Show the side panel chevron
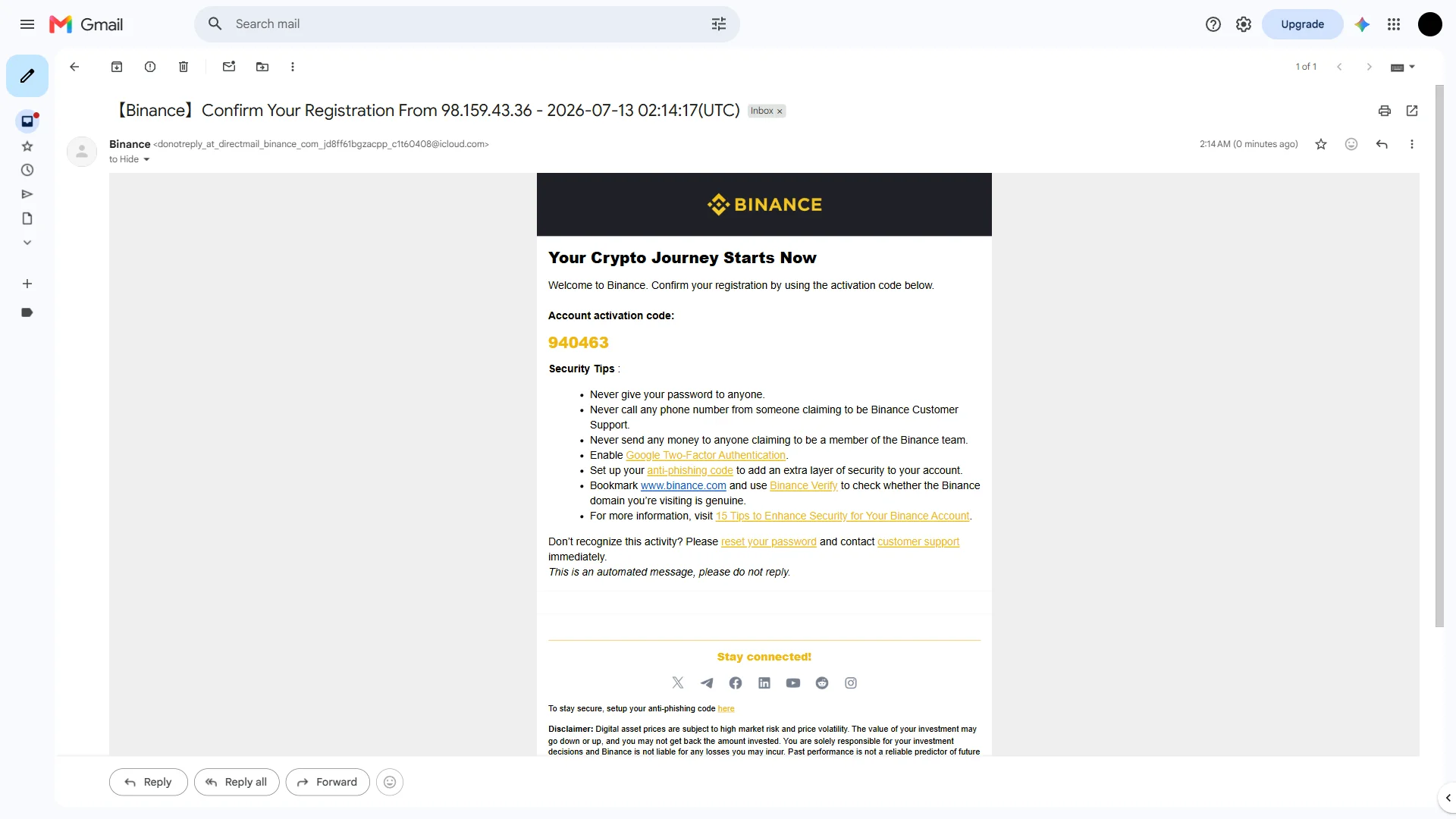The image size is (1456, 819). (x=1448, y=798)
